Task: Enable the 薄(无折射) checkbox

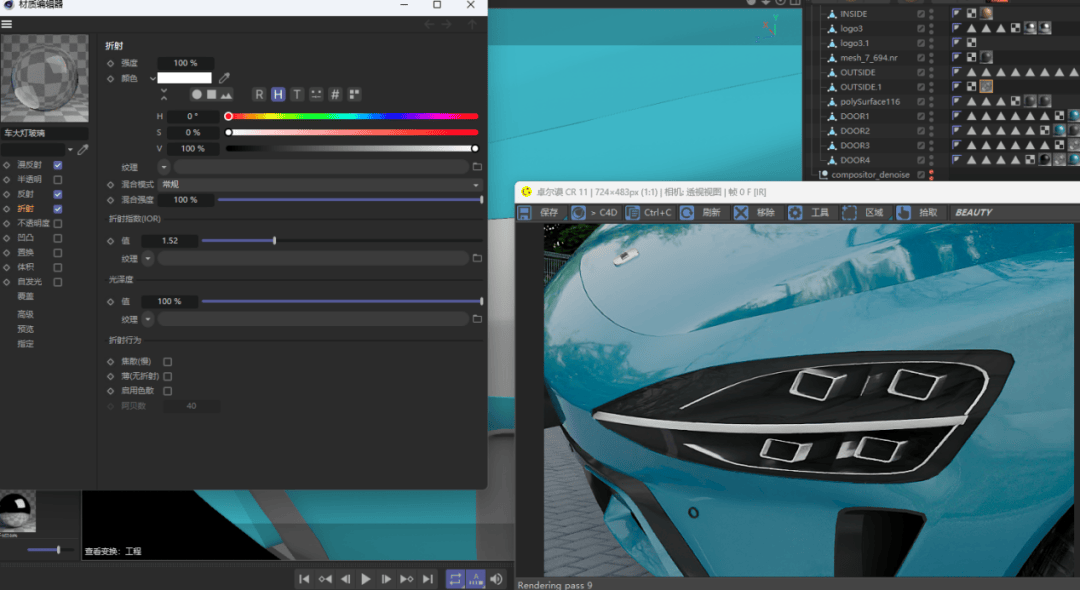Action: (x=168, y=376)
